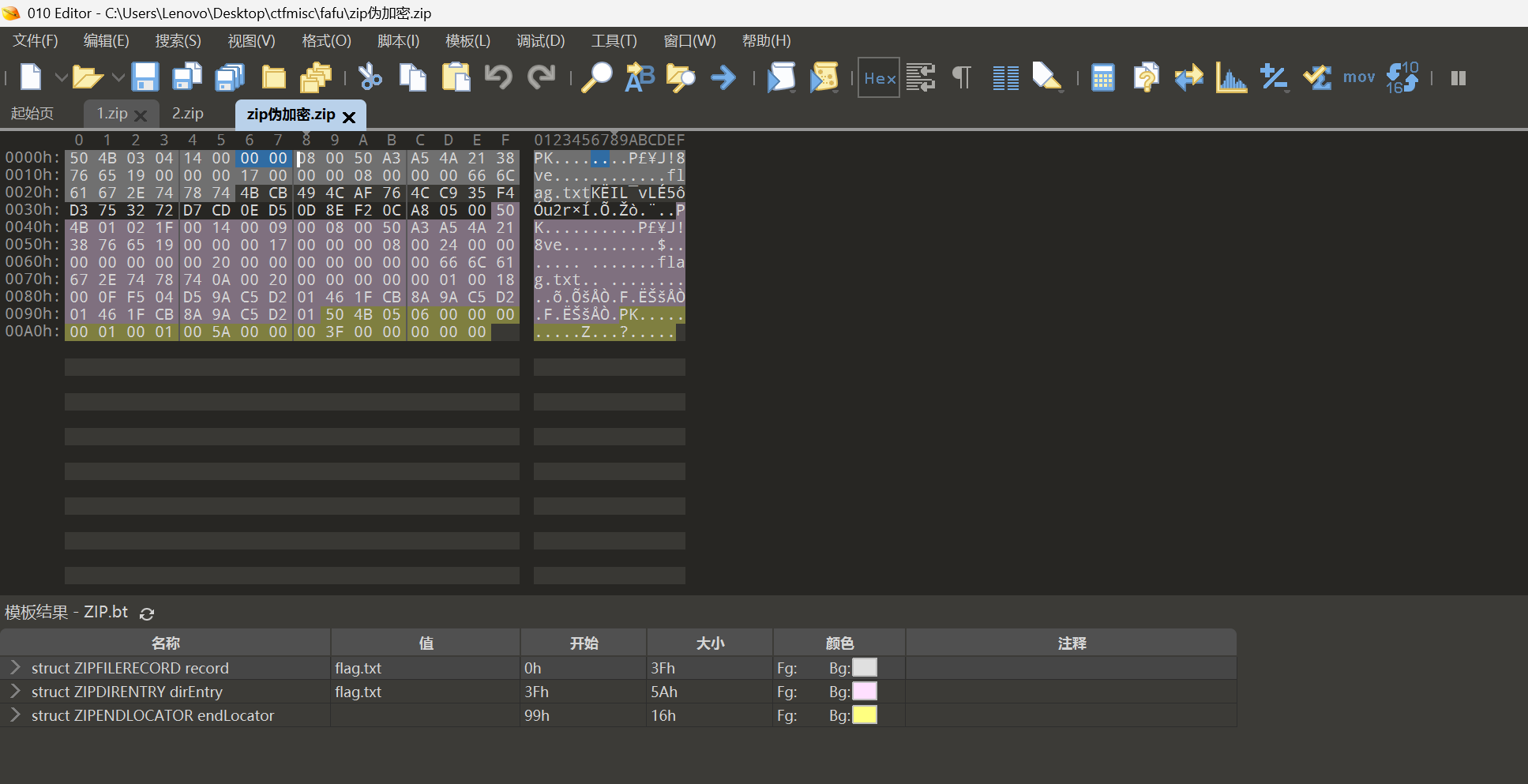Open the 模板(L) menu

(x=467, y=41)
